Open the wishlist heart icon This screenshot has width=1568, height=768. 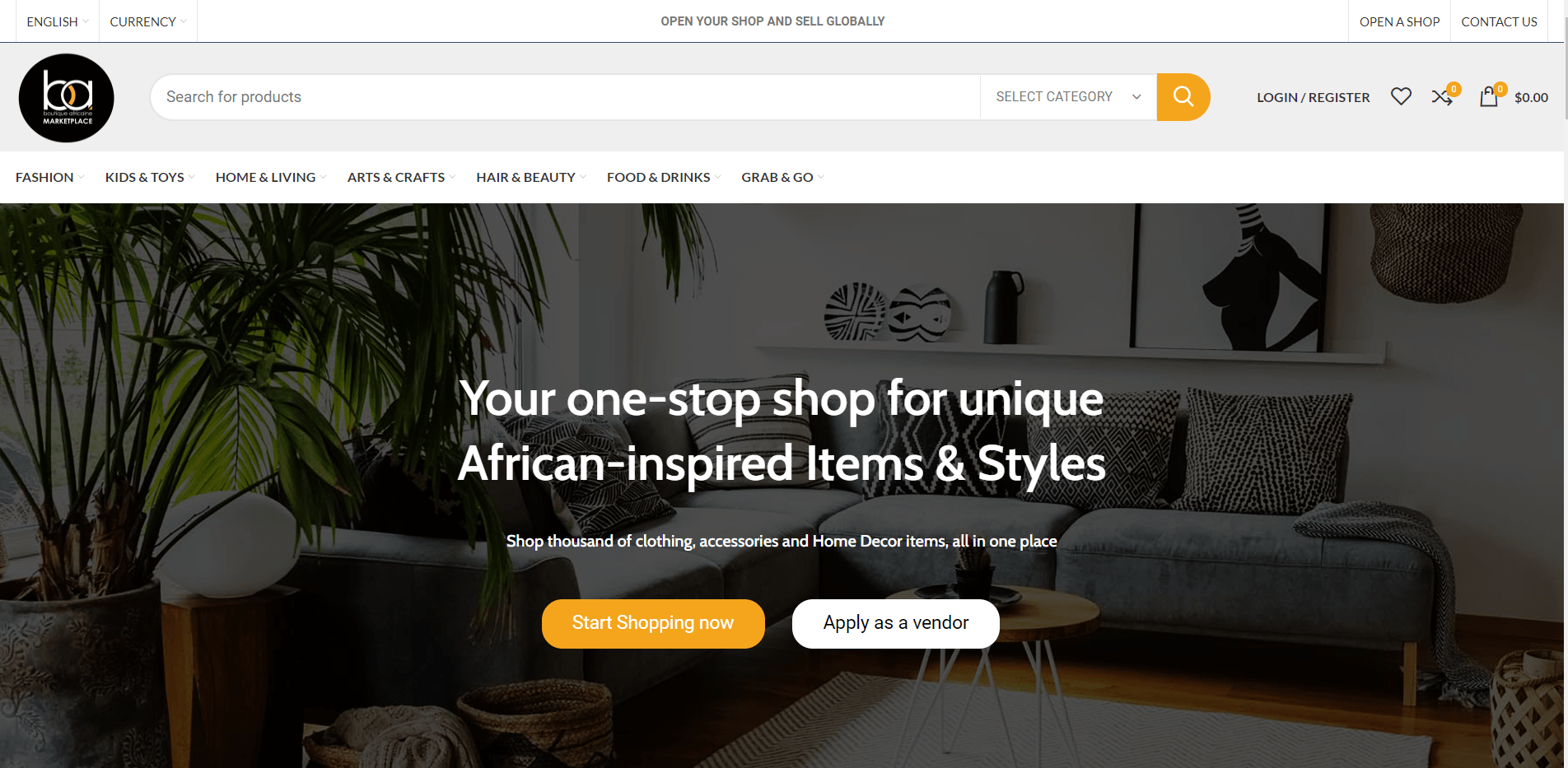1401,97
